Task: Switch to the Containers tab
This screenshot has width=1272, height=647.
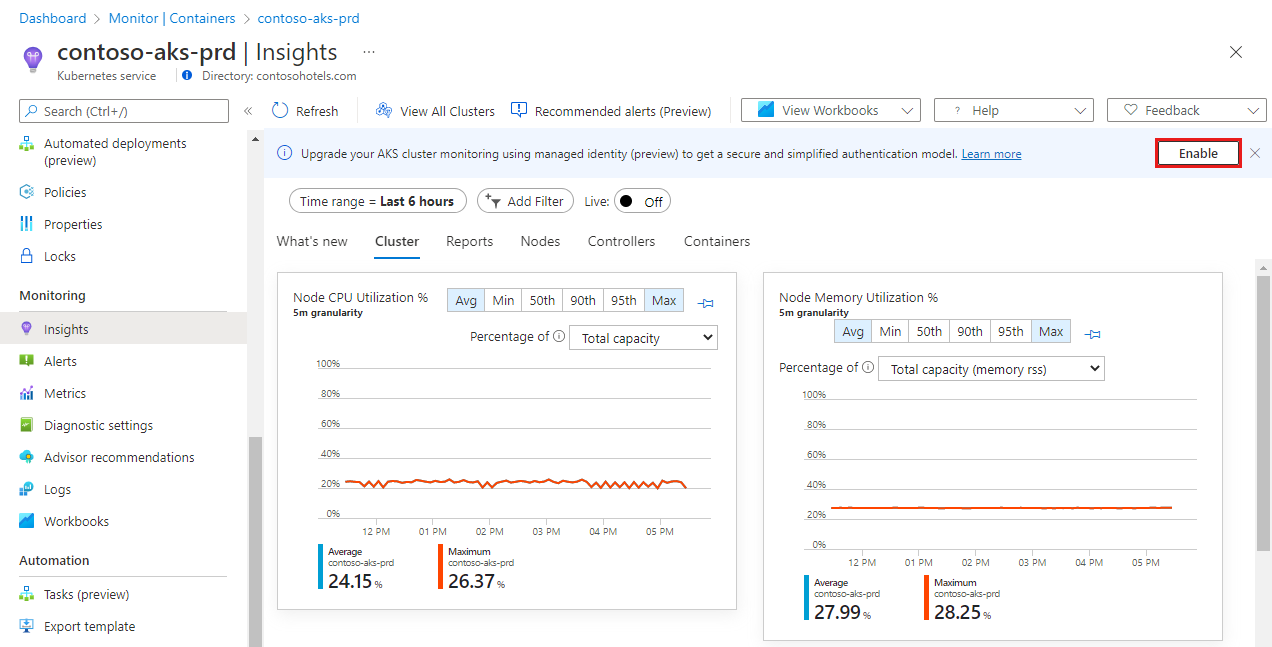Action: 716,241
